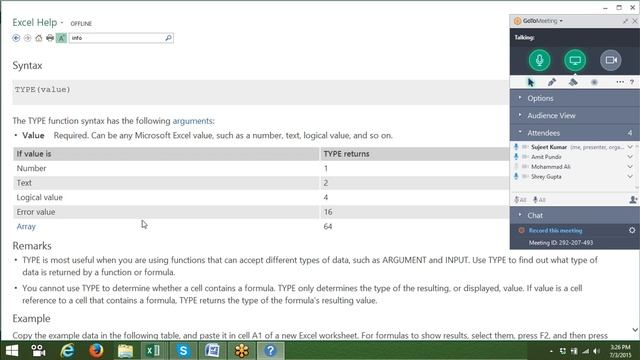Select the arrow pointer drawing tool
Viewport: 640px width, 360px height.
pyautogui.click(x=531, y=82)
